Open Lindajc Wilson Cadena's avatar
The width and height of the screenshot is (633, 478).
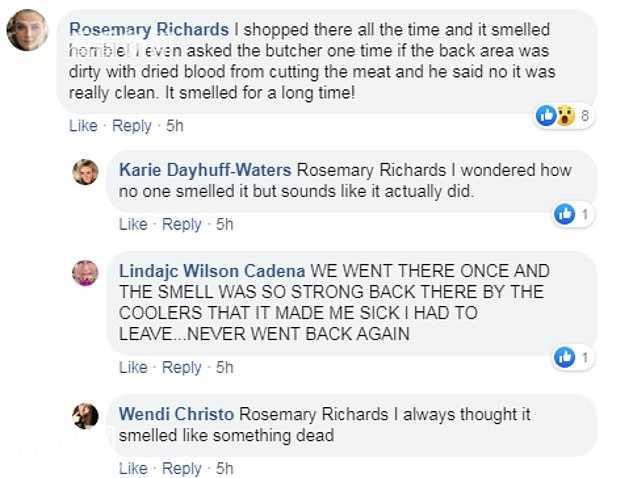[x=85, y=273]
